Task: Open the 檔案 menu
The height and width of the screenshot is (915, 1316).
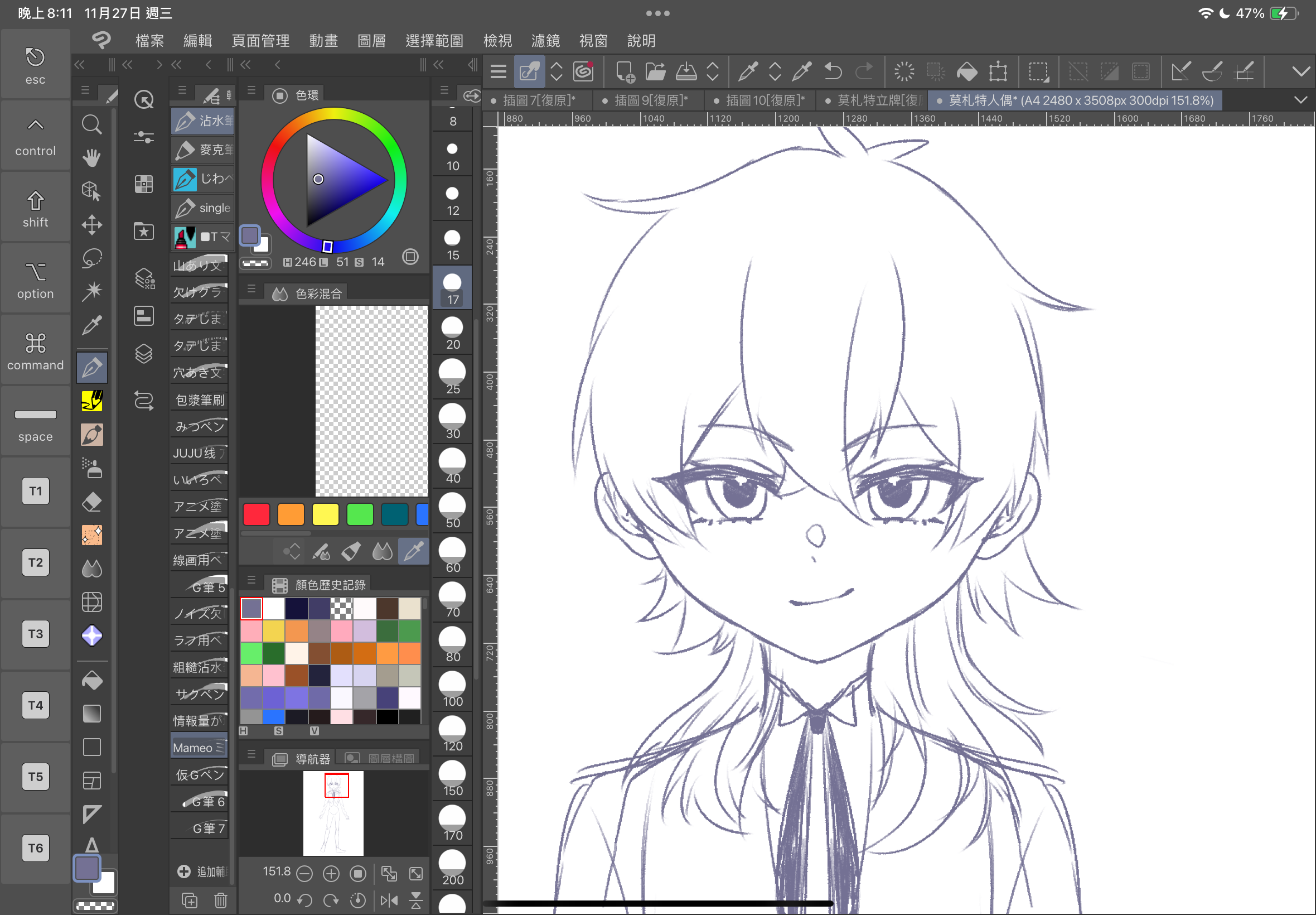Action: [150, 41]
